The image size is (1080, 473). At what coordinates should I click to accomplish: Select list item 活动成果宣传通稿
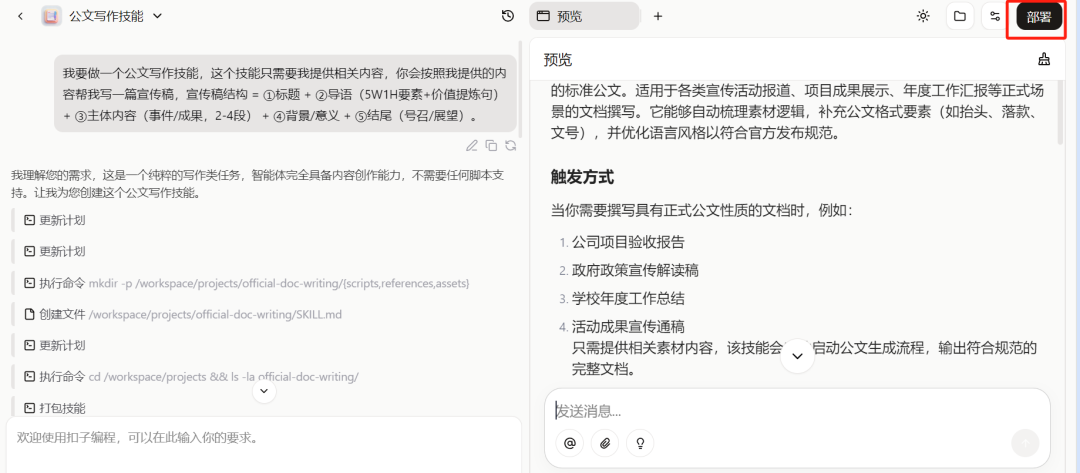628,327
